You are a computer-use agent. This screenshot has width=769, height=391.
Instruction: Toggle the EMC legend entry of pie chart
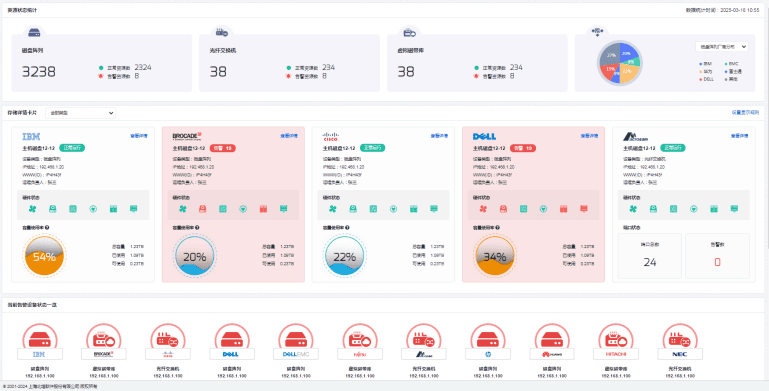click(731, 64)
